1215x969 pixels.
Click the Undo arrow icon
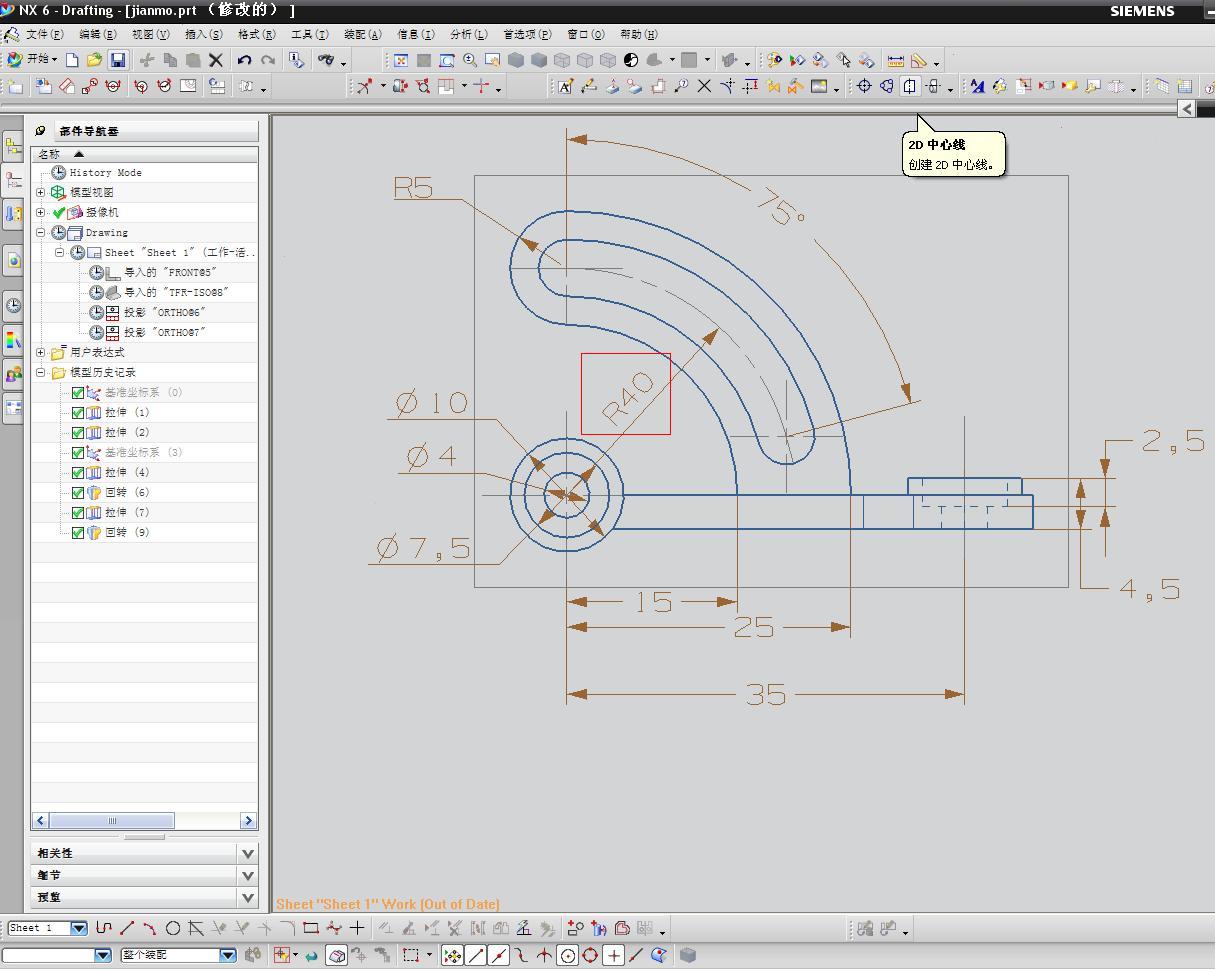click(244, 60)
